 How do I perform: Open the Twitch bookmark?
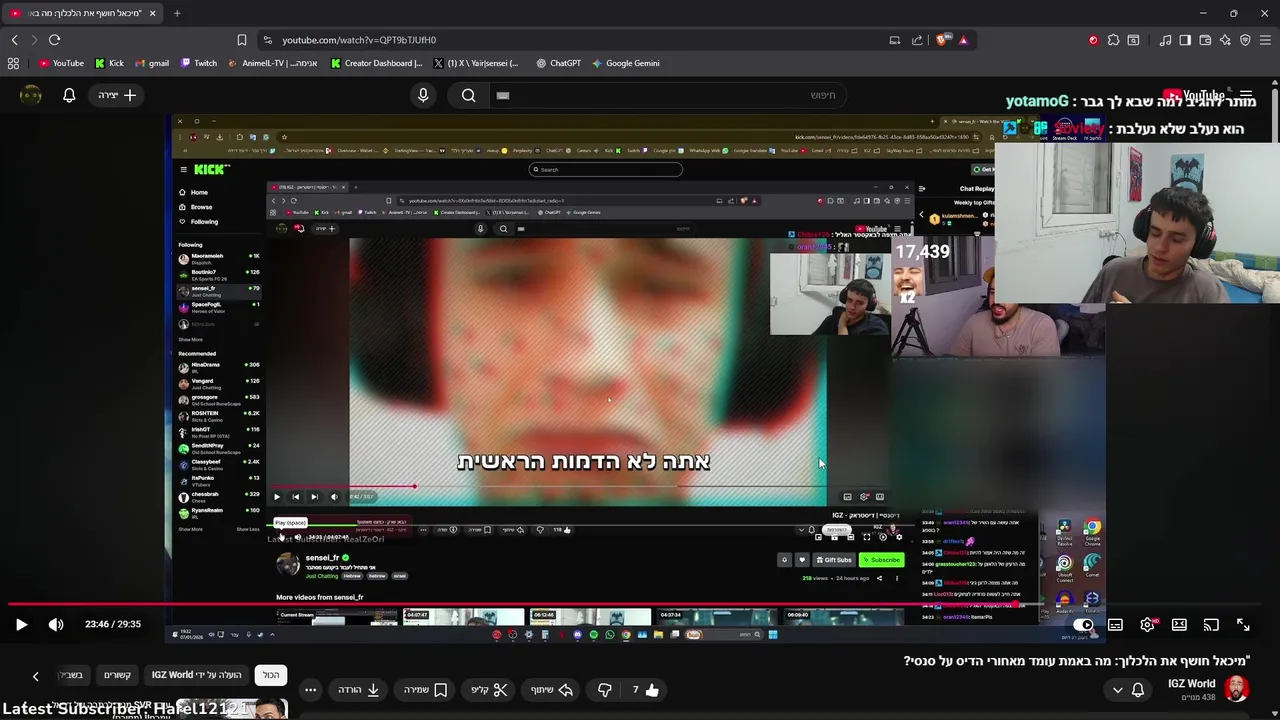click(x=199, y=63)
